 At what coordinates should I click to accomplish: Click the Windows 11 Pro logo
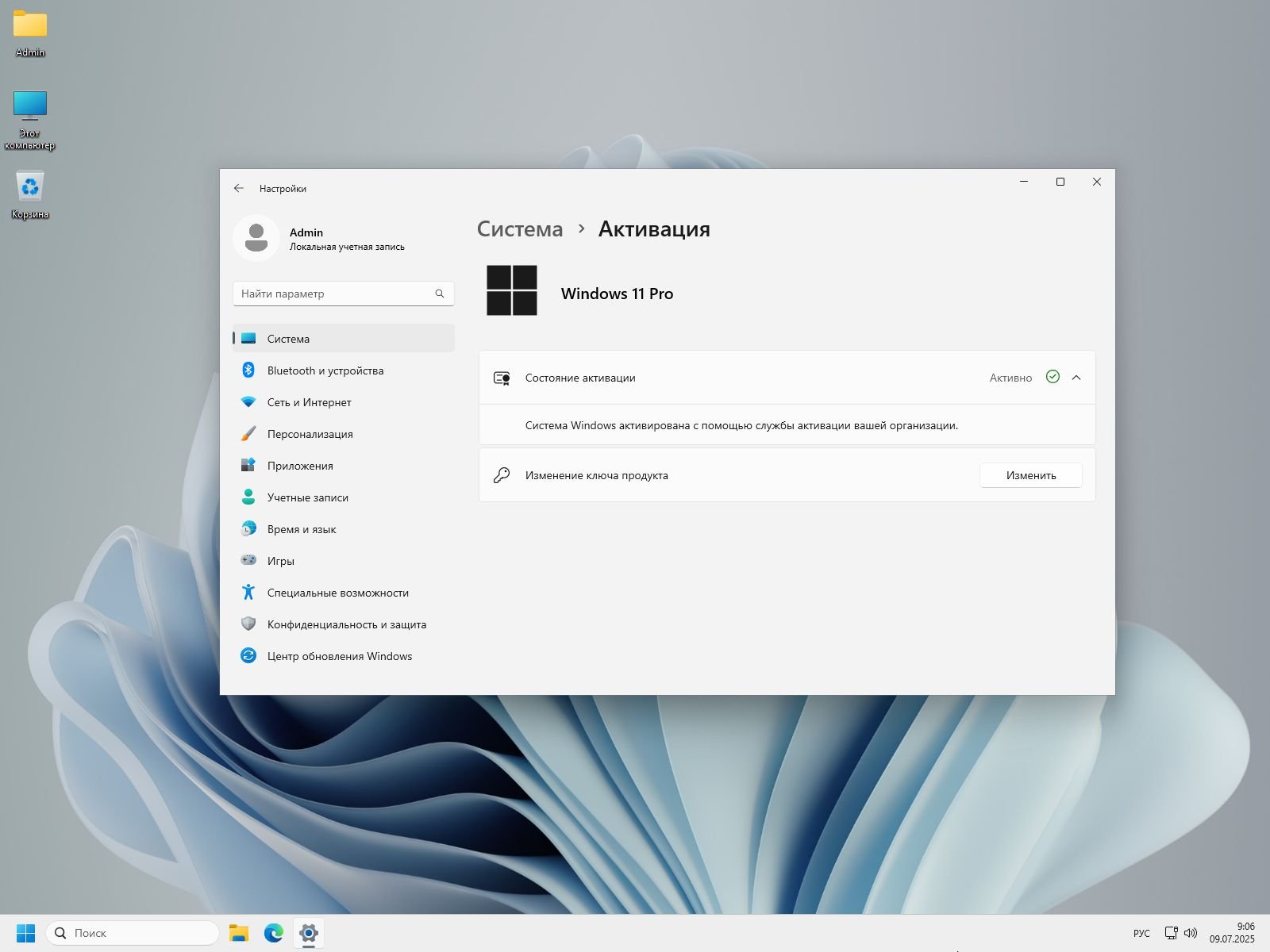click(x=512, y=290)
